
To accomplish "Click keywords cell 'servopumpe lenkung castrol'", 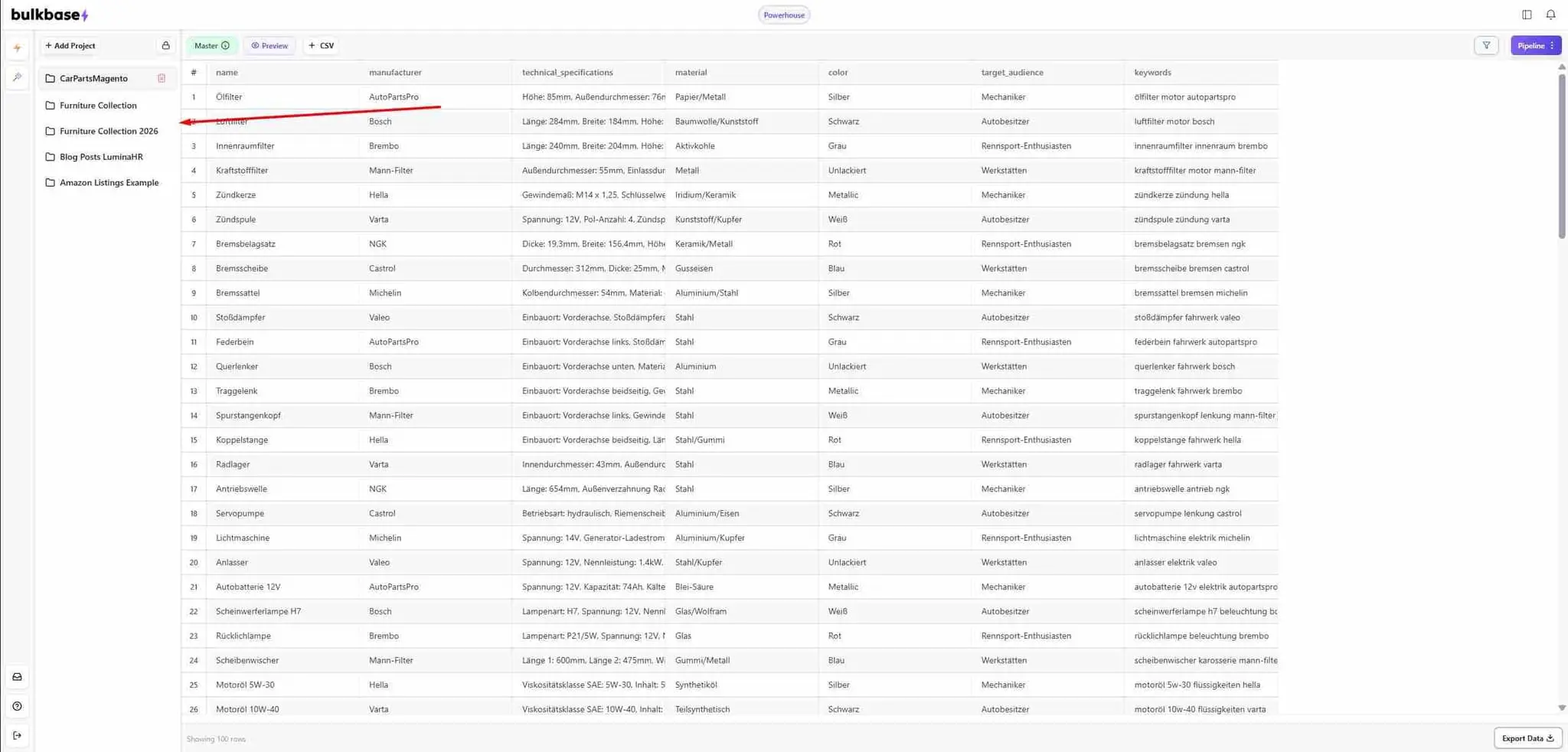I will (x=1201, y=513).
